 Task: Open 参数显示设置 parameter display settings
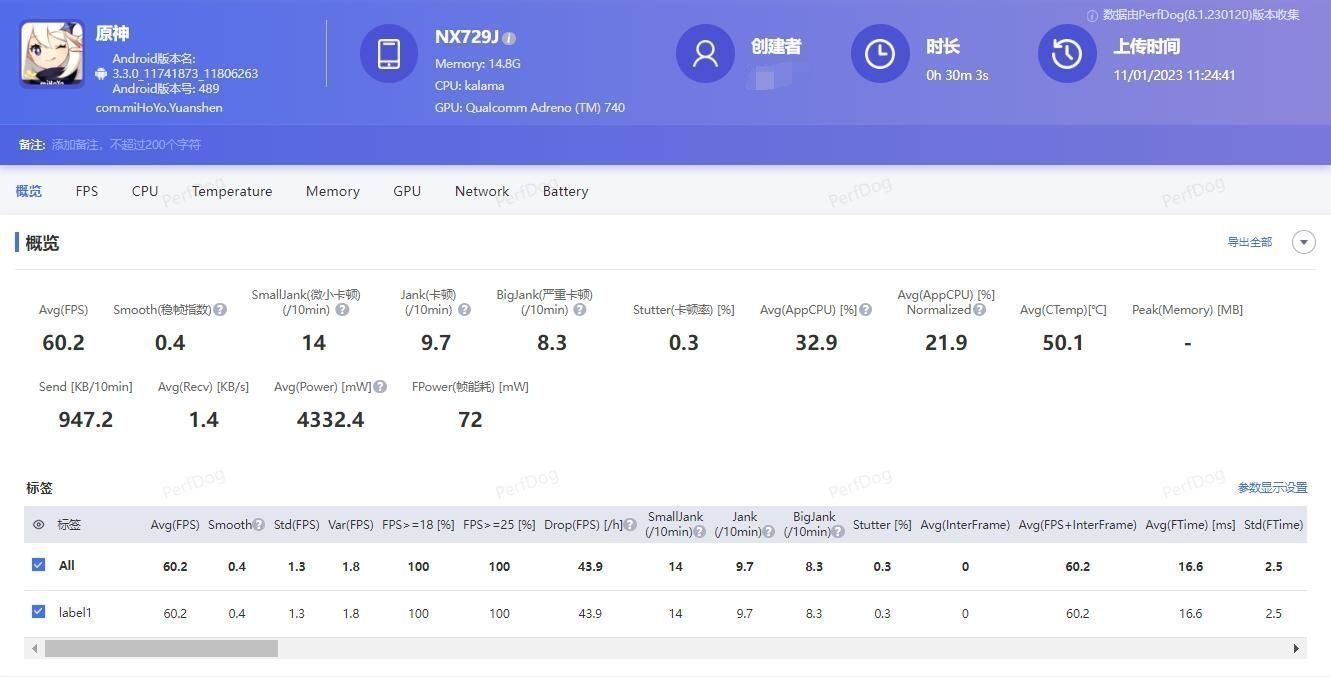coord(1272,488)
